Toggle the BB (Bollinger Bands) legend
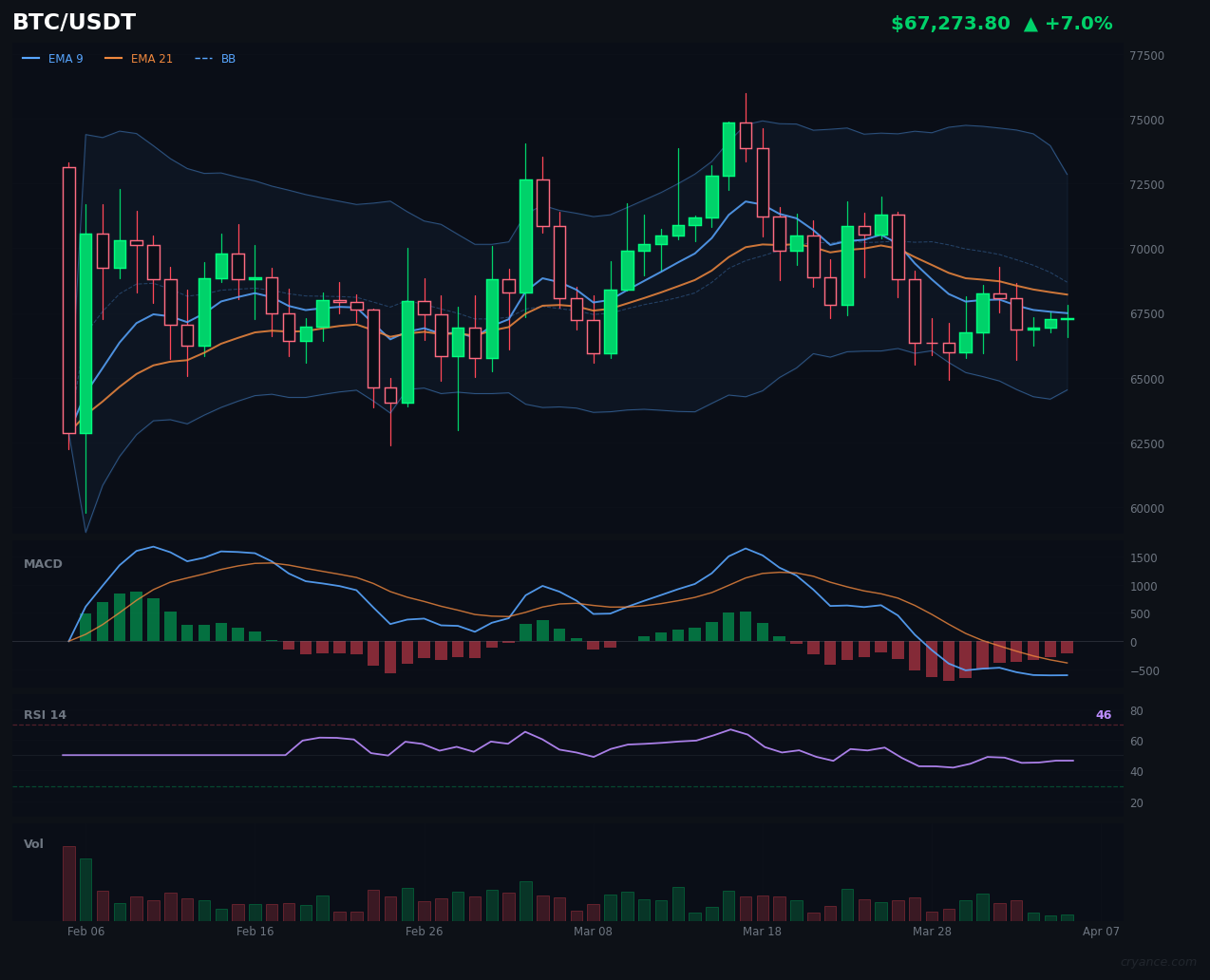Viewport: 1210px width, 980px height. pyautogui.click(x=228, y=58)
